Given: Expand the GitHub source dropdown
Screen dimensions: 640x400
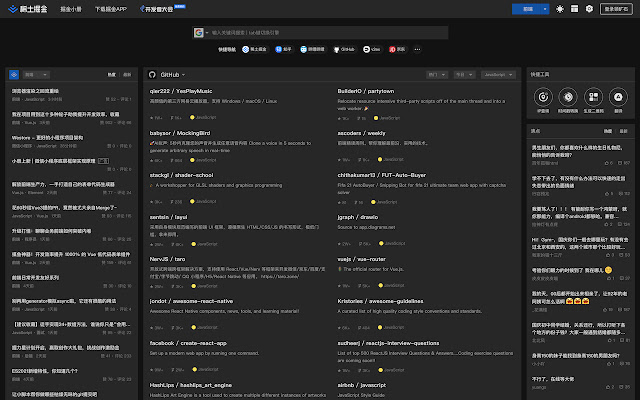Looking at the screenshot, I should point(170,74).
